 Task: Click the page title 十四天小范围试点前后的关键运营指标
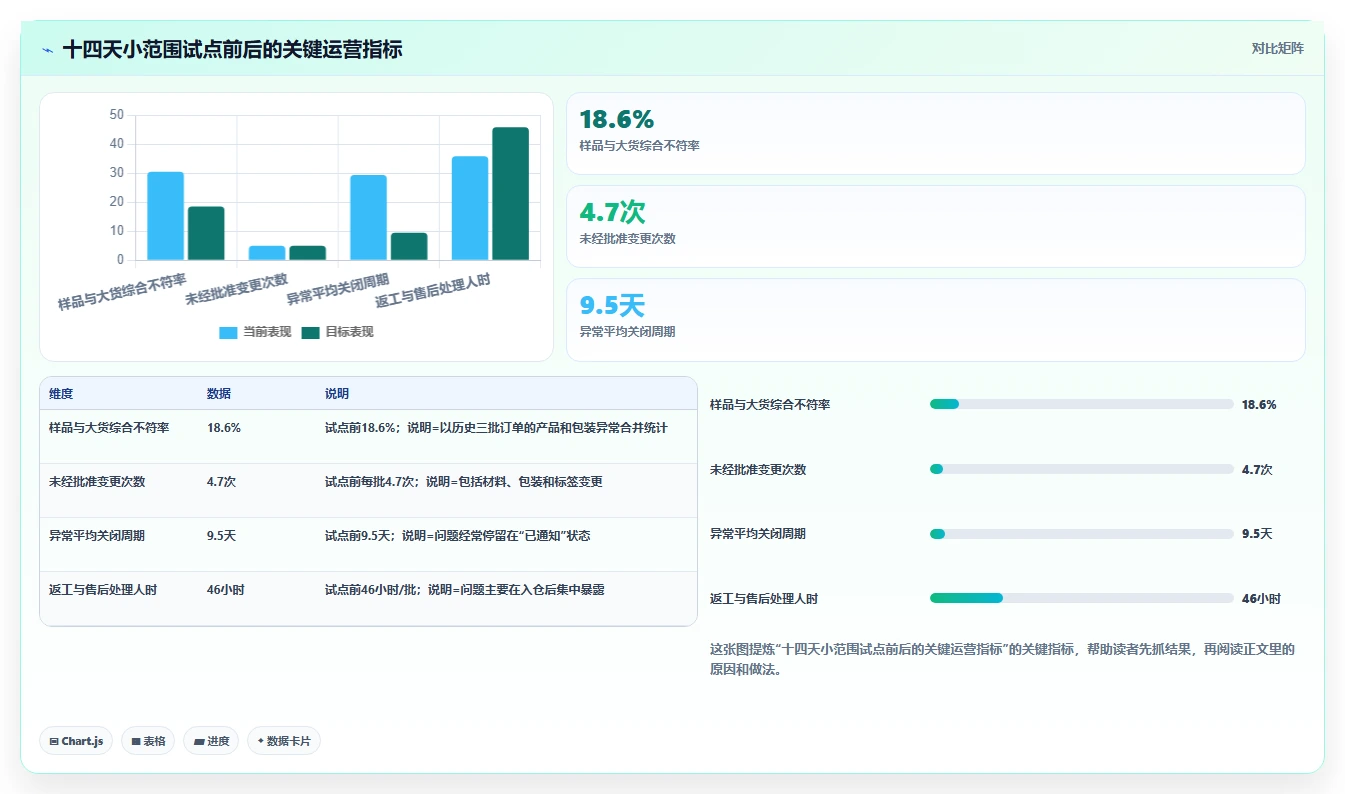232,49
